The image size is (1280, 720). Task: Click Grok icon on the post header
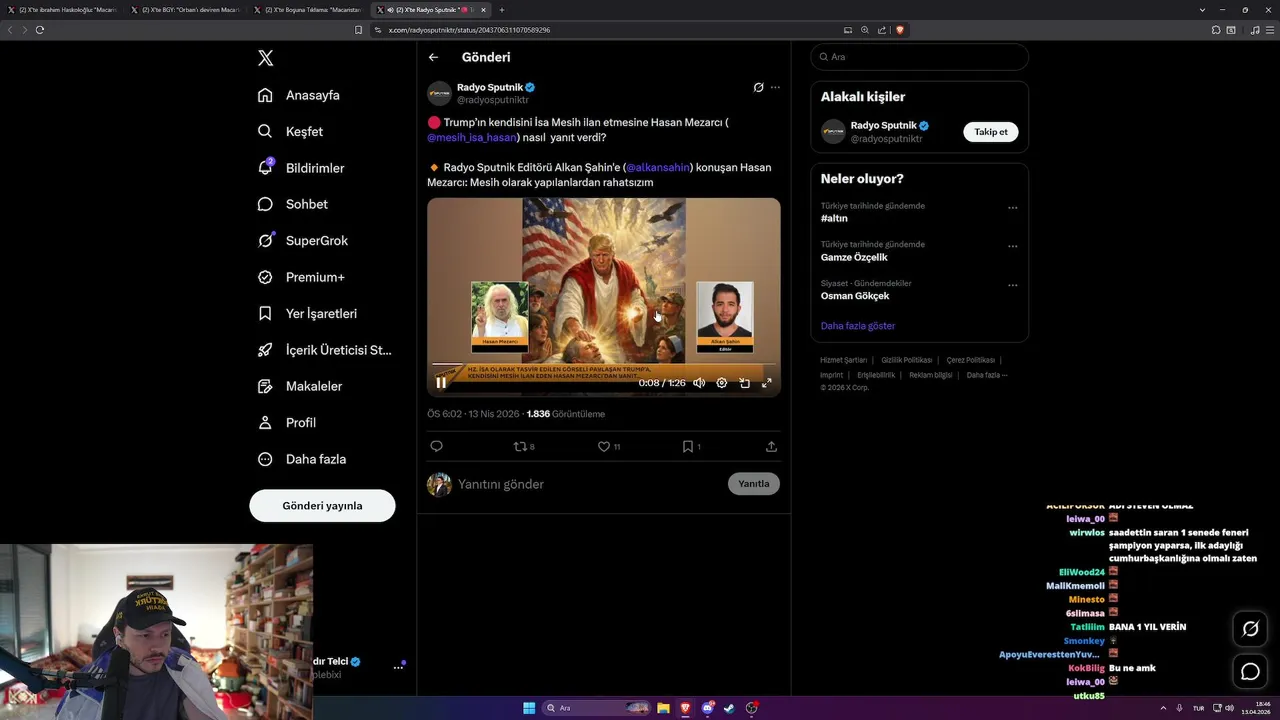[x=758, y=88]
